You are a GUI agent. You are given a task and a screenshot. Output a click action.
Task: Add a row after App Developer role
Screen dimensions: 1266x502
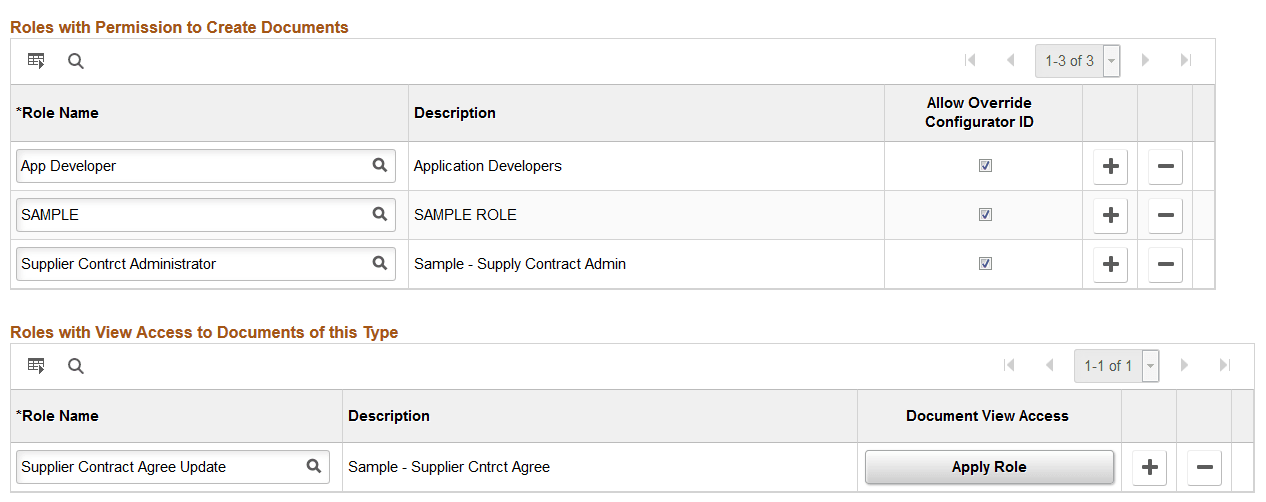point(1110,167)
